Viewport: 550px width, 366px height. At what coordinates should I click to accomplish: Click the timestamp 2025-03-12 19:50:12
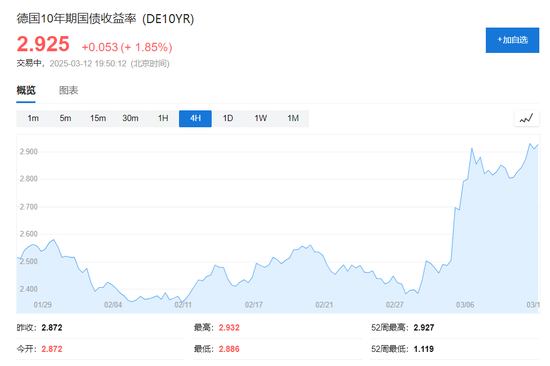[88, 64]
